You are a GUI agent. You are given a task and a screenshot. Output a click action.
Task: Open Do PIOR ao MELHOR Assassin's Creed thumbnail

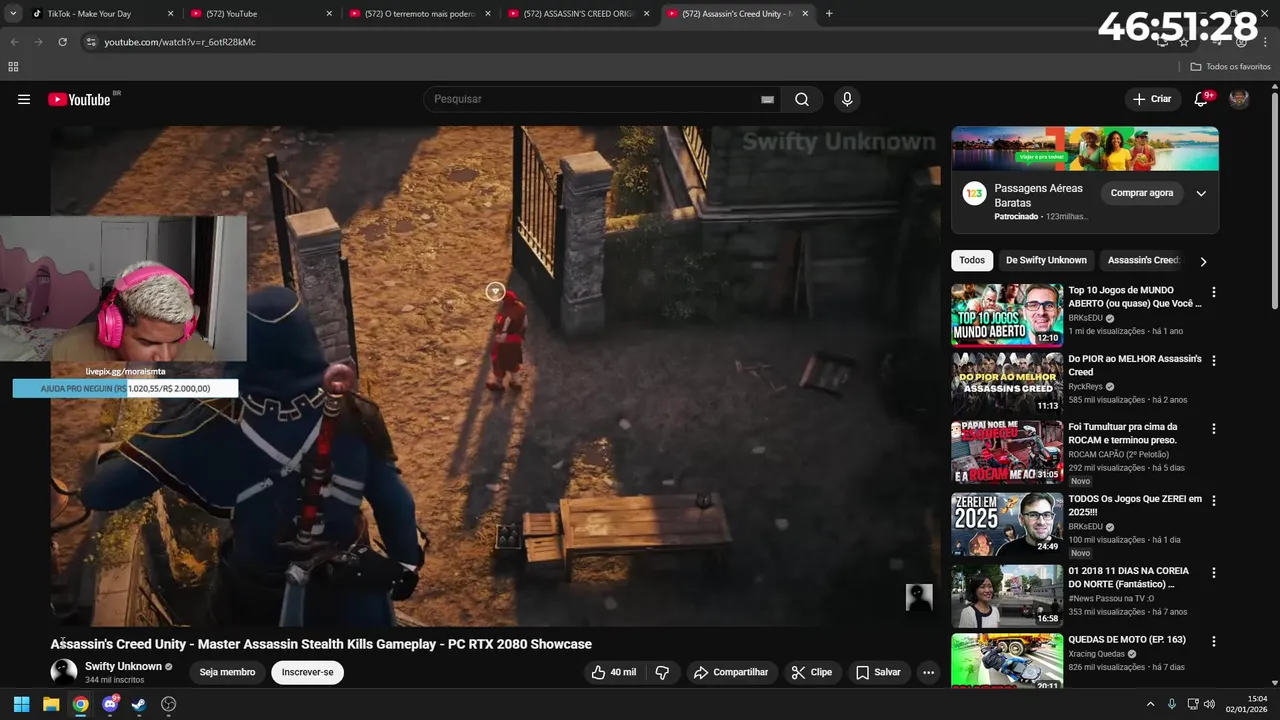[x=1007, y=383]
